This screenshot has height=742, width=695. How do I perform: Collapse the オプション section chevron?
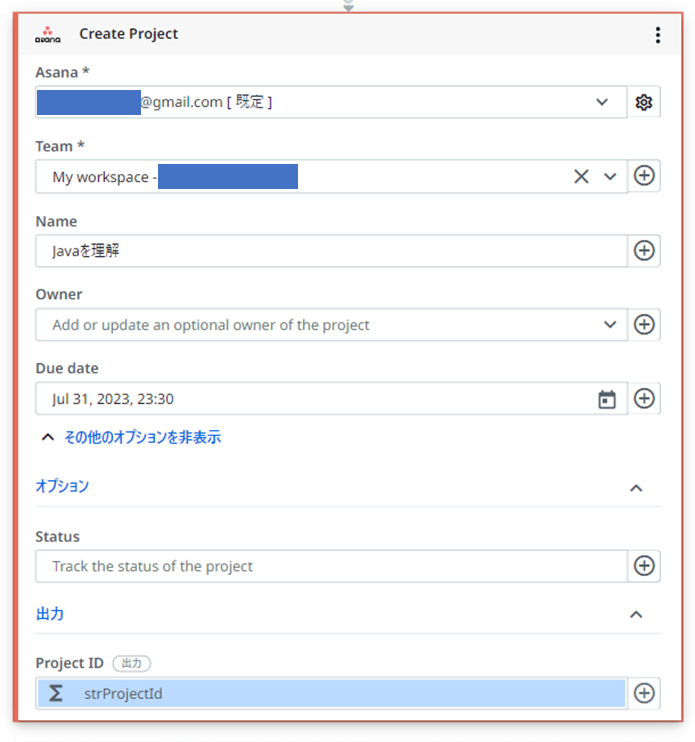[636, 488]
